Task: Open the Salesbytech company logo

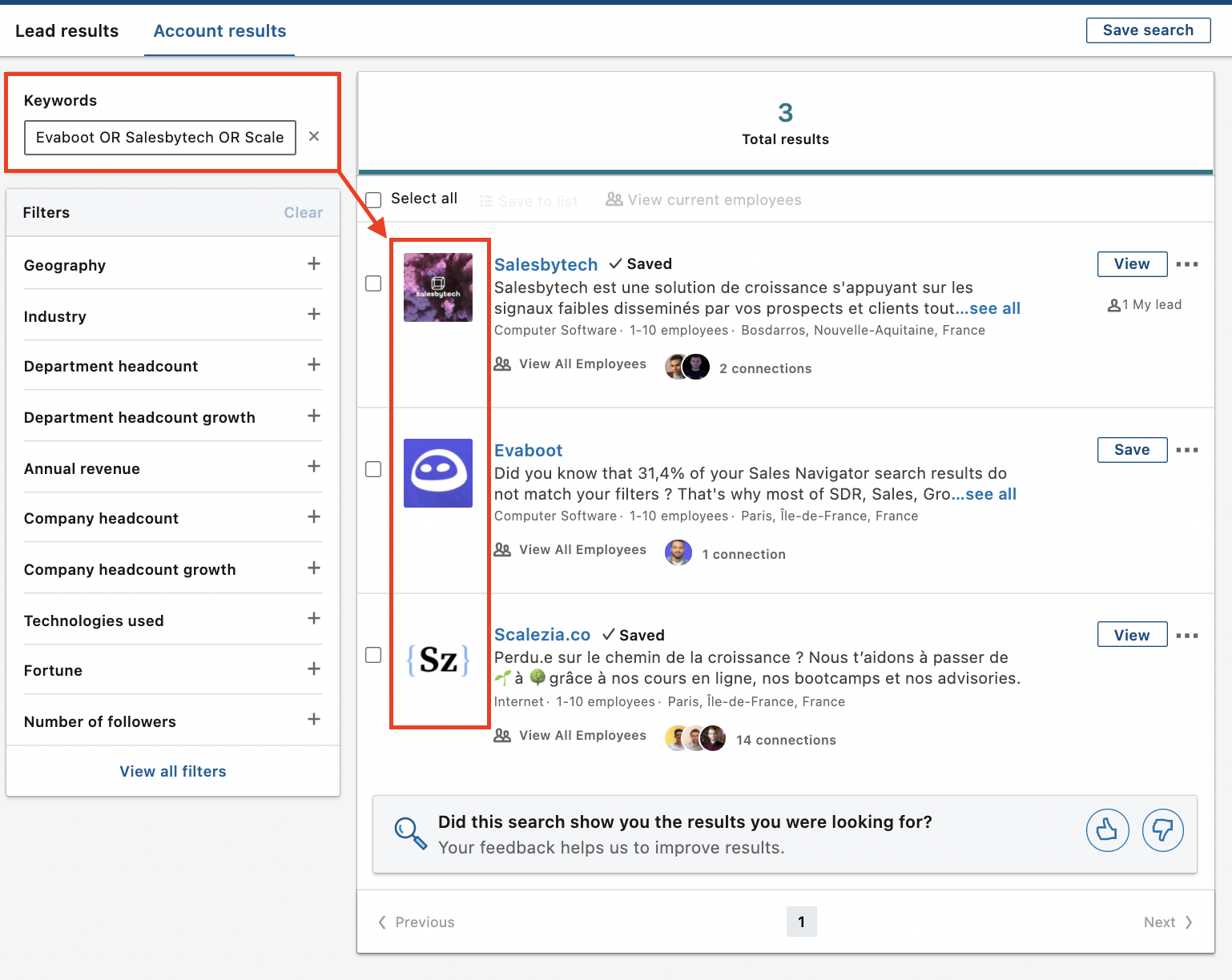Action: 438,287
